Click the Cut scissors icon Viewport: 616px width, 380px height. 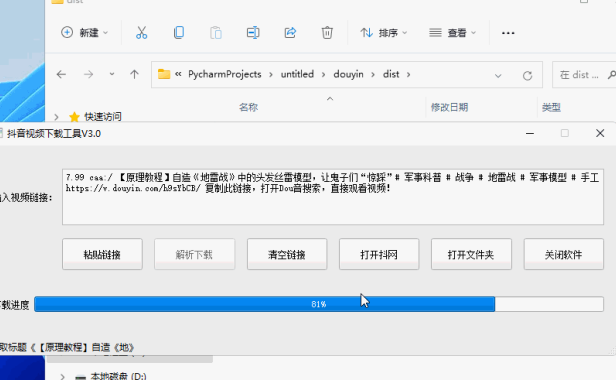point(141,33)
